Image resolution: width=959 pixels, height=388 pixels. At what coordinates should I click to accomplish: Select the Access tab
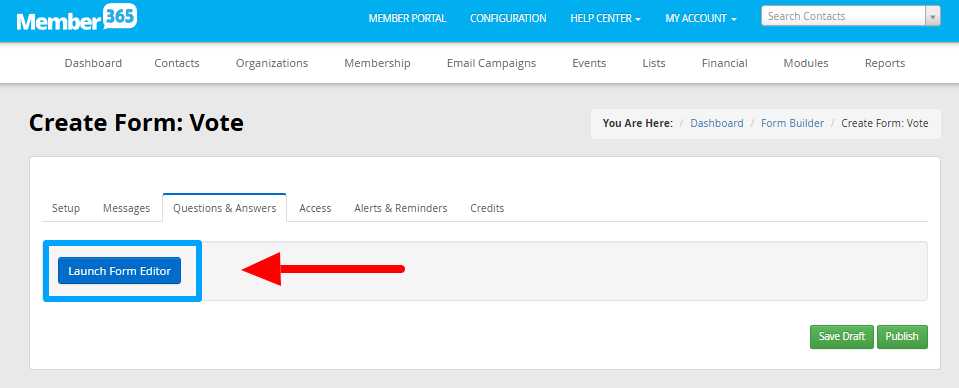[x=315, y=208]
